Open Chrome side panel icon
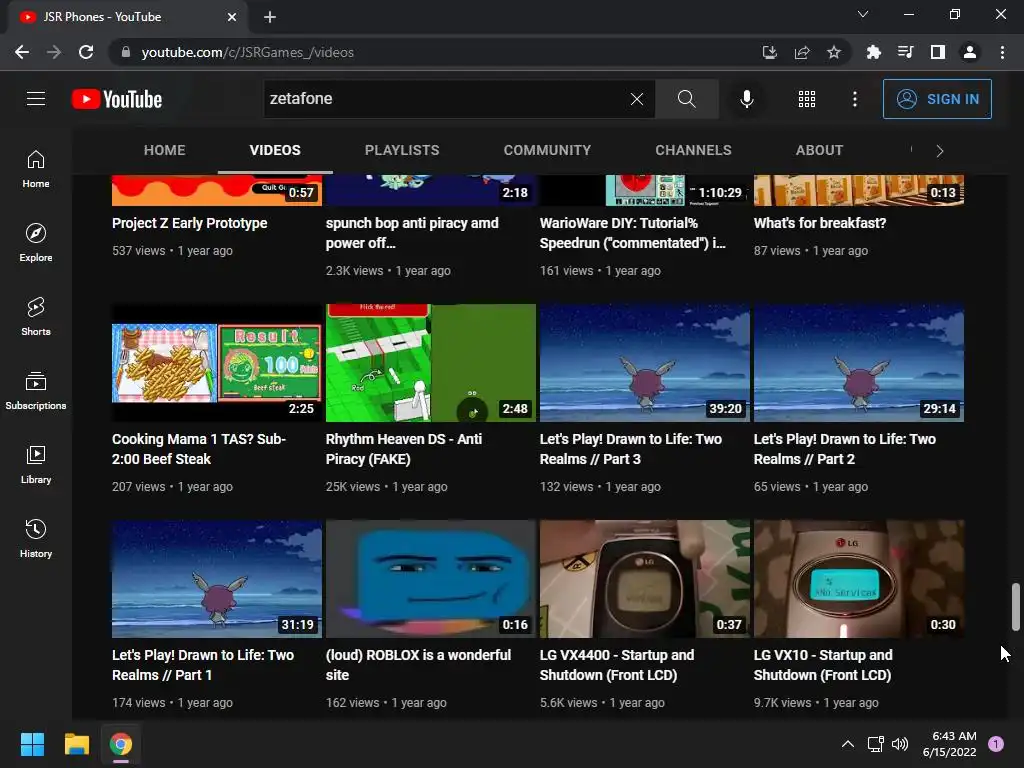This screenshot has height=768, width=1024. (x=937, y=52)
